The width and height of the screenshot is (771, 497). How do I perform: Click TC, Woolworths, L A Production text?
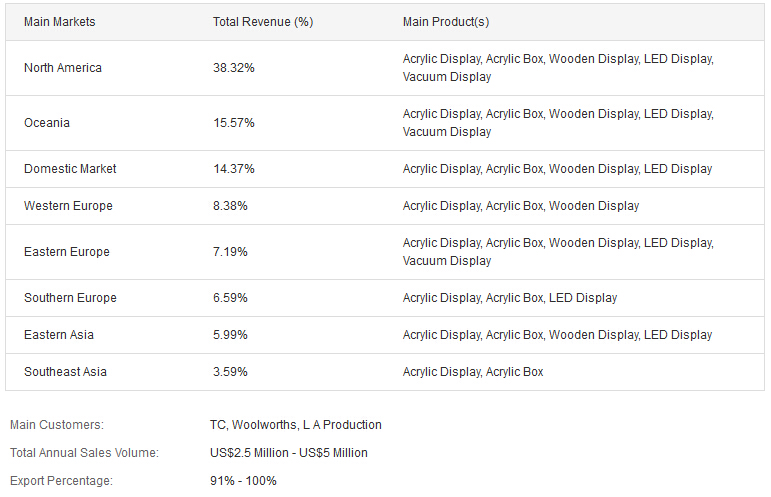[296, 425]
